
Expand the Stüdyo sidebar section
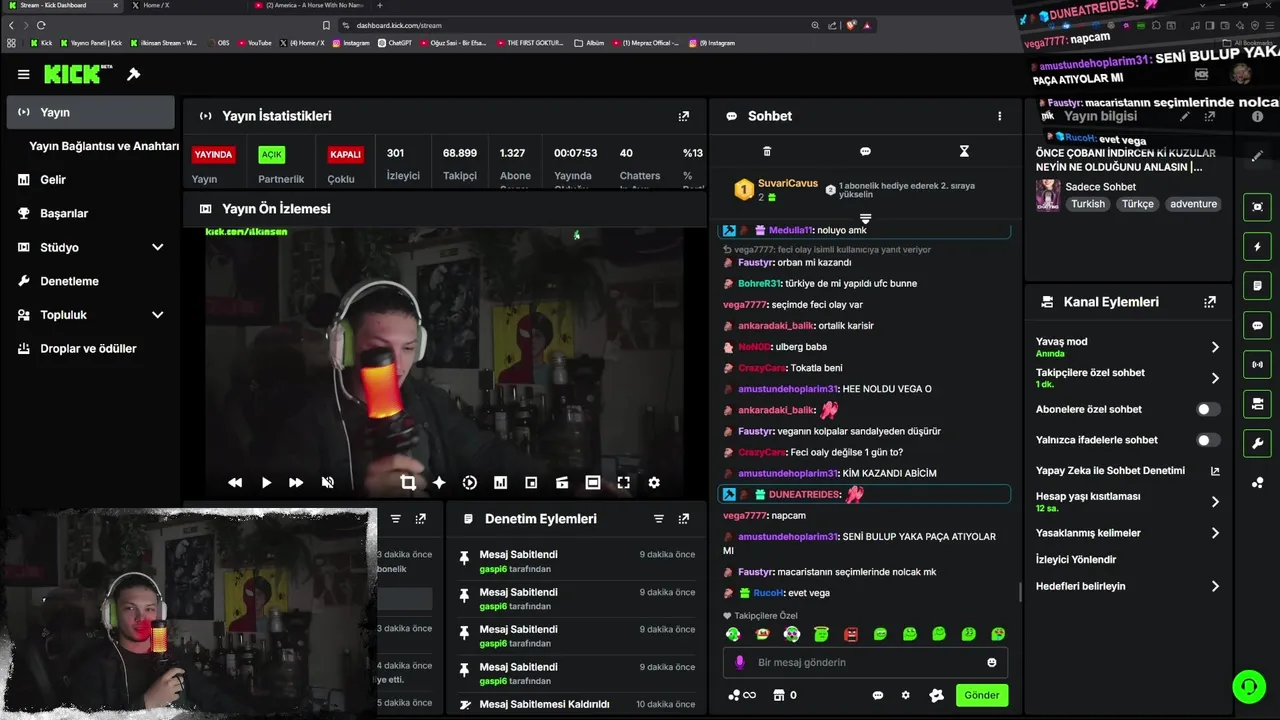157,247
